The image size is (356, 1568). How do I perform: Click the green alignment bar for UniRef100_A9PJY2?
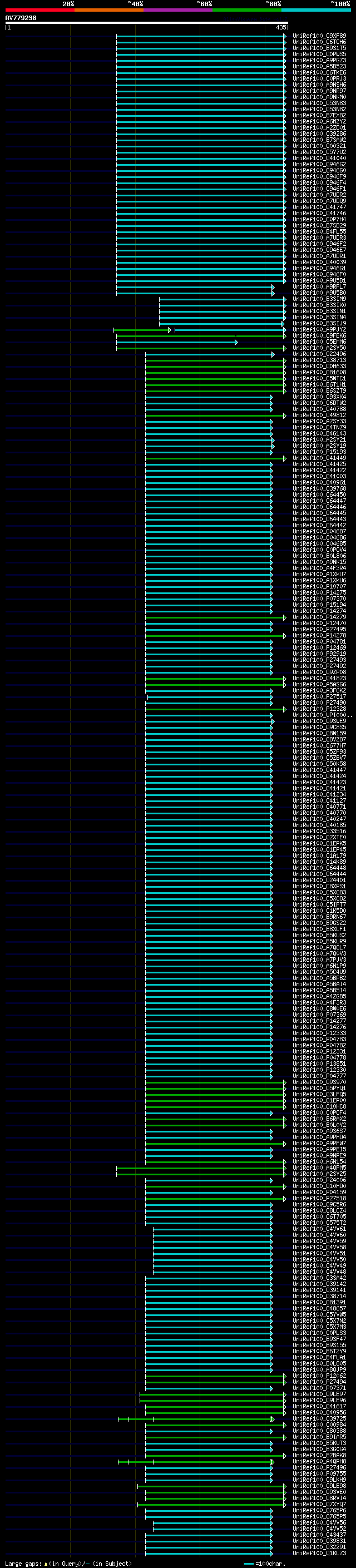coord(142,330)
